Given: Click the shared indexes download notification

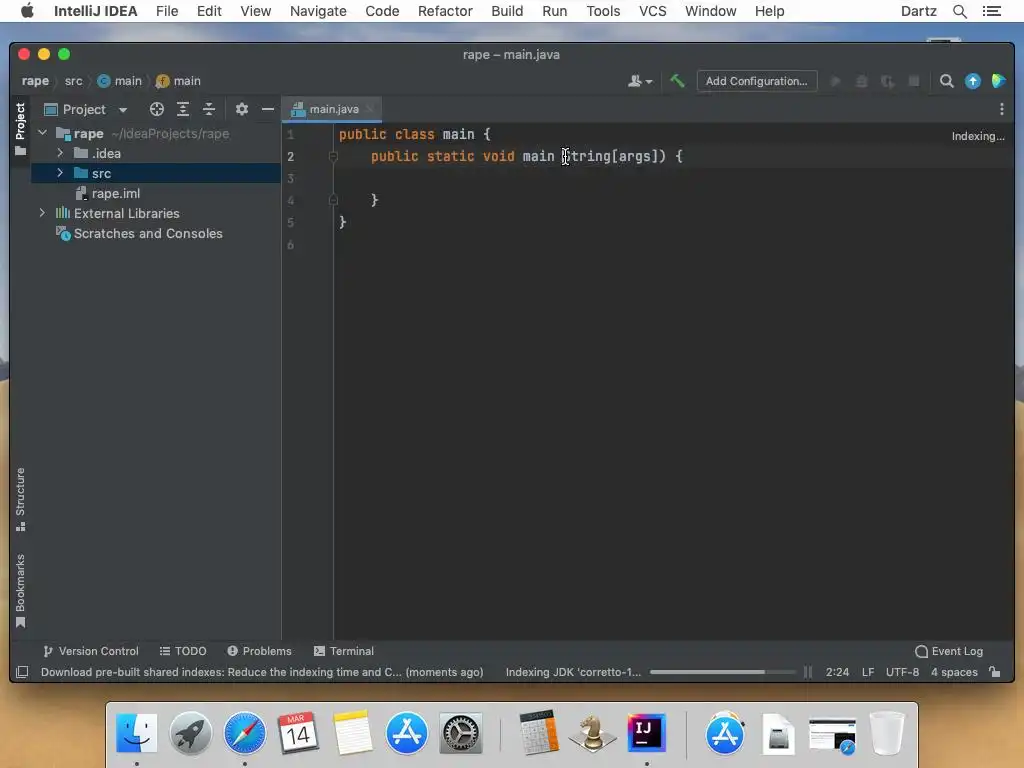Looking at the screenshot, I should point(262,672).
